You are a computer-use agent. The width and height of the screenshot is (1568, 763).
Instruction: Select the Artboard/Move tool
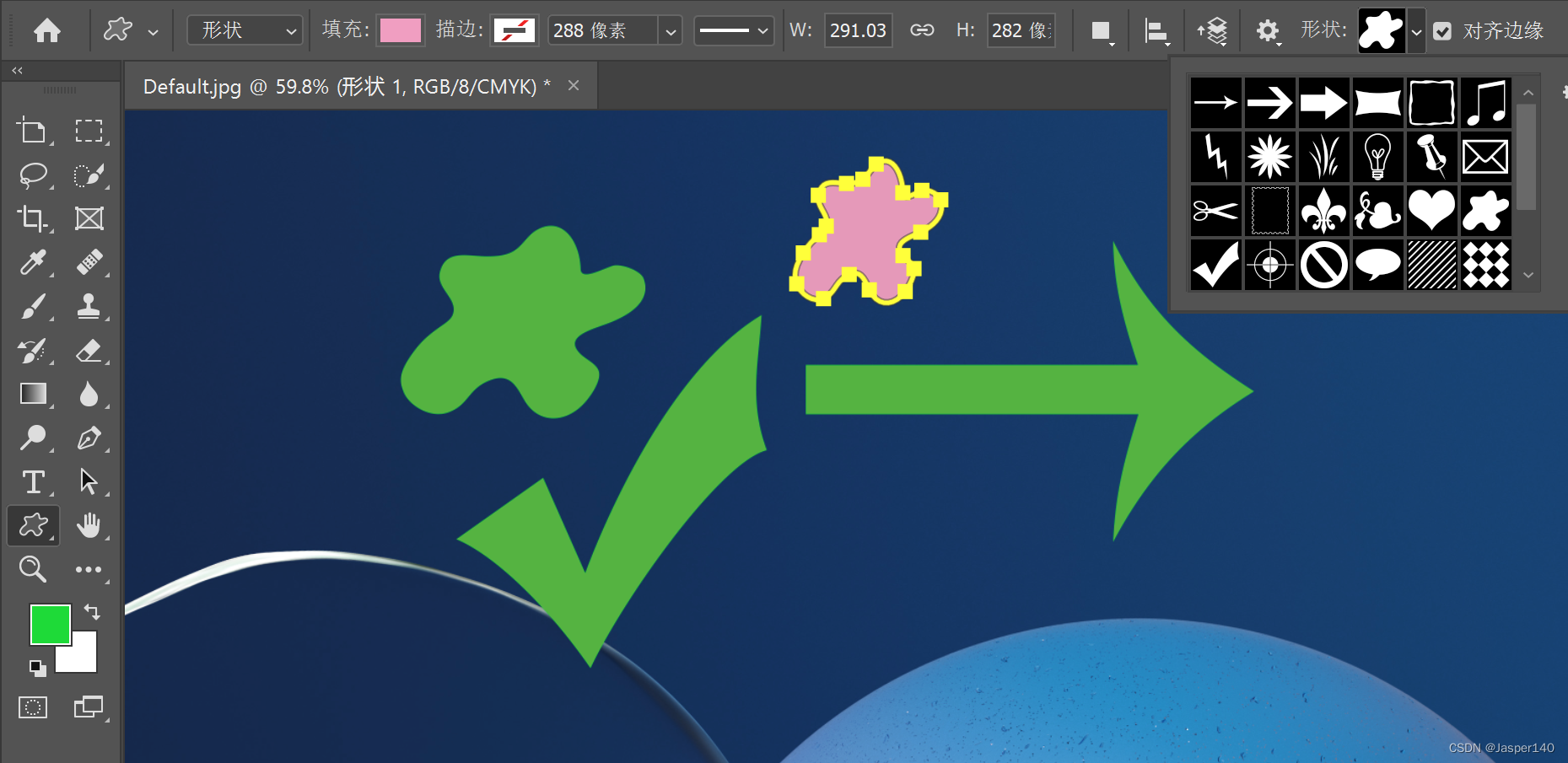point(33,131)
